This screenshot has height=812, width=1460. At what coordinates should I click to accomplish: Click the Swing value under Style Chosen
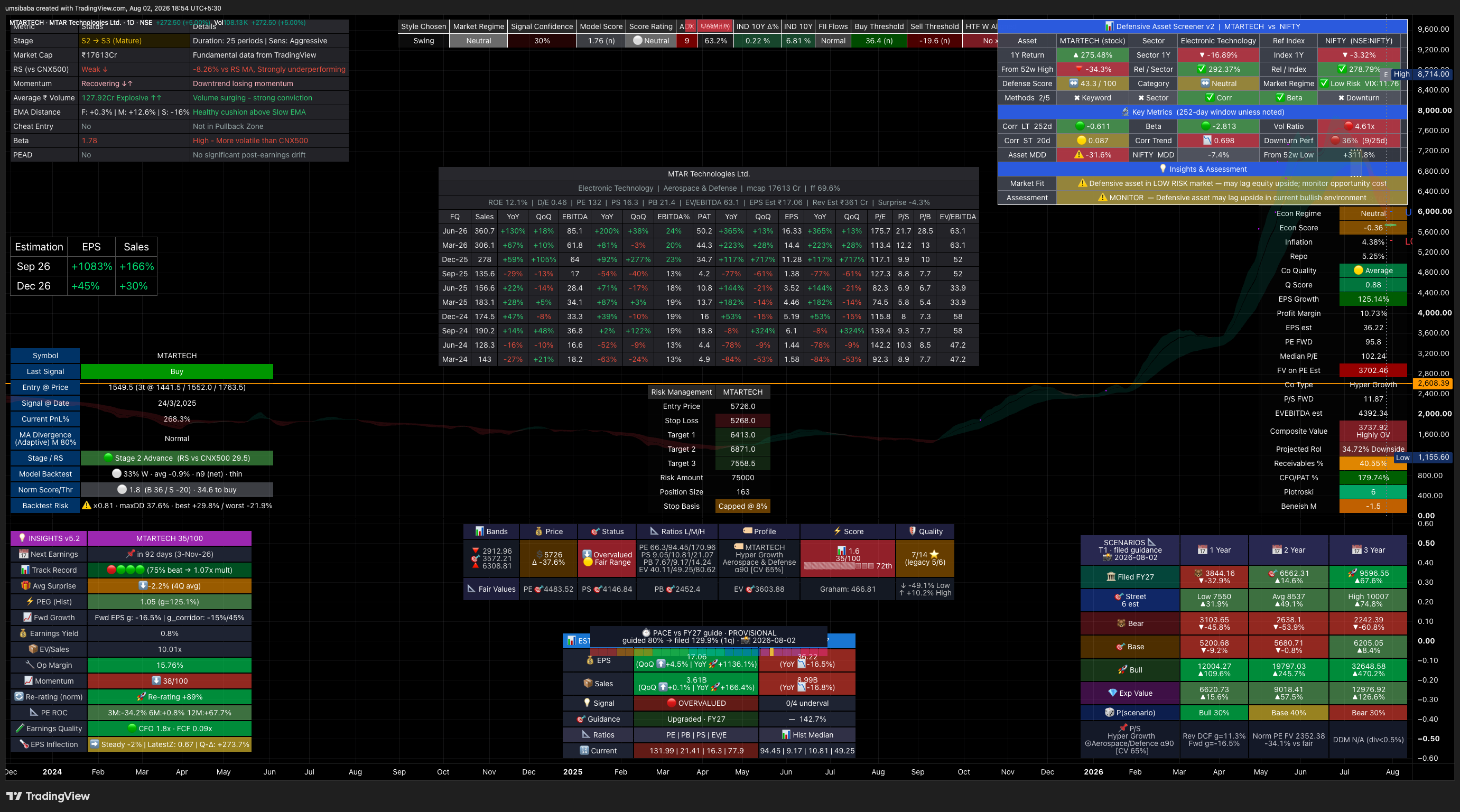tap(423, 41)
